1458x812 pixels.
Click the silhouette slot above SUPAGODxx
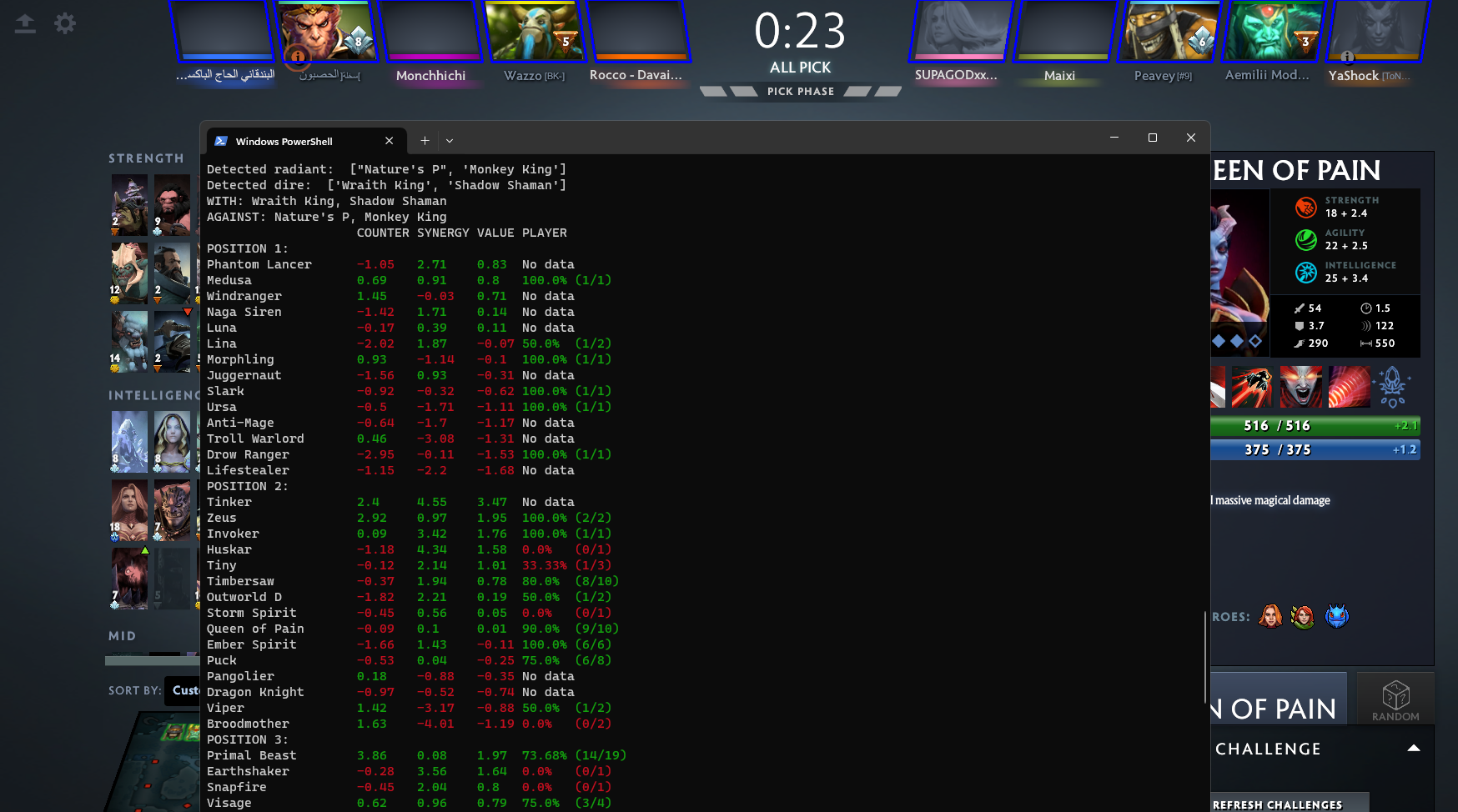point(959,31)
